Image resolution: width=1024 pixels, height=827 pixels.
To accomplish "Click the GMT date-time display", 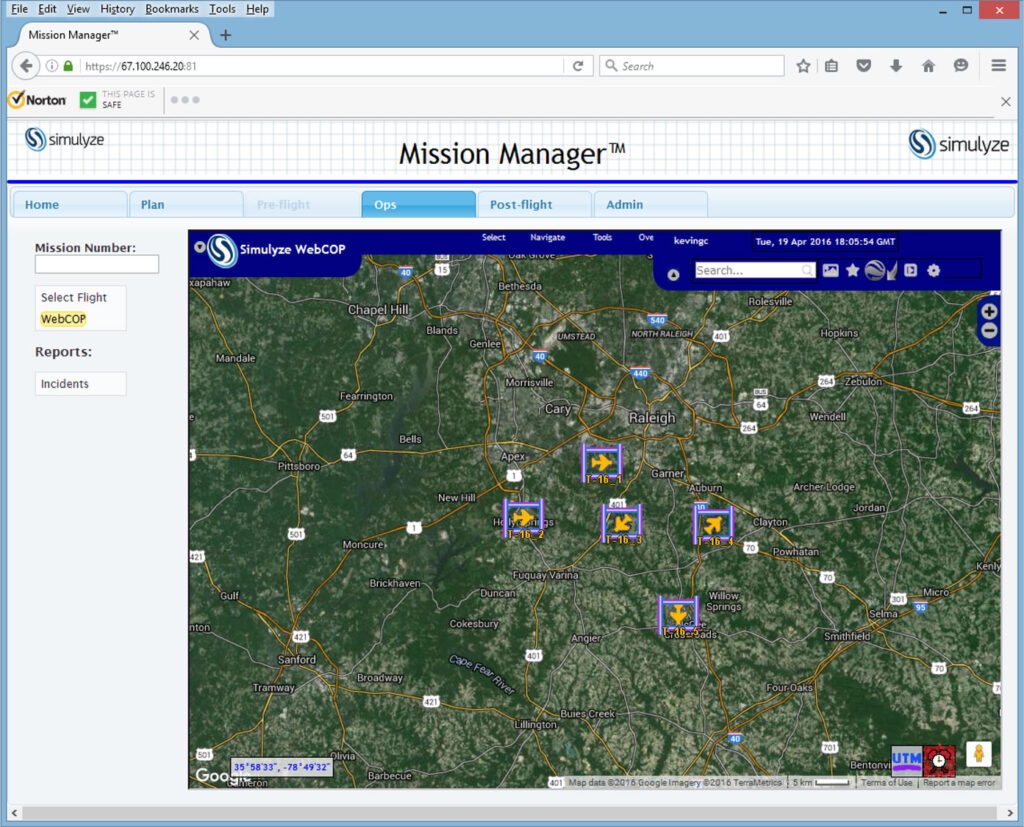I will click(x=825, y=242).
